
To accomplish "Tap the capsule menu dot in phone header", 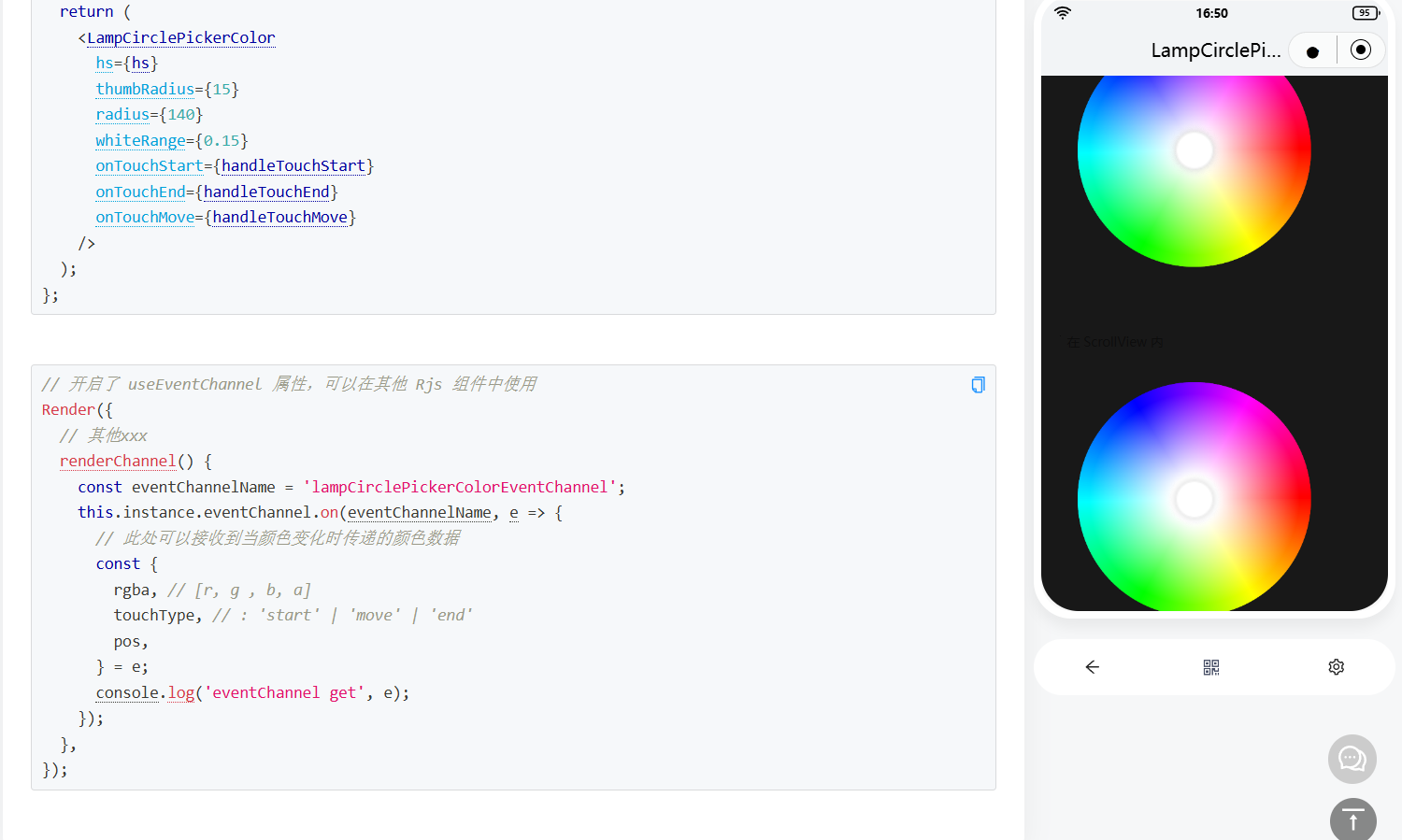I will [x=1312, y=51].
